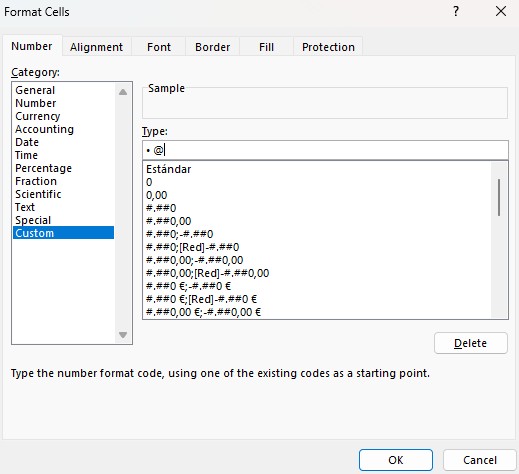Click the Help question mark icon
The height and width of the screenshot is (474, 519).
[x=456, y=12]
